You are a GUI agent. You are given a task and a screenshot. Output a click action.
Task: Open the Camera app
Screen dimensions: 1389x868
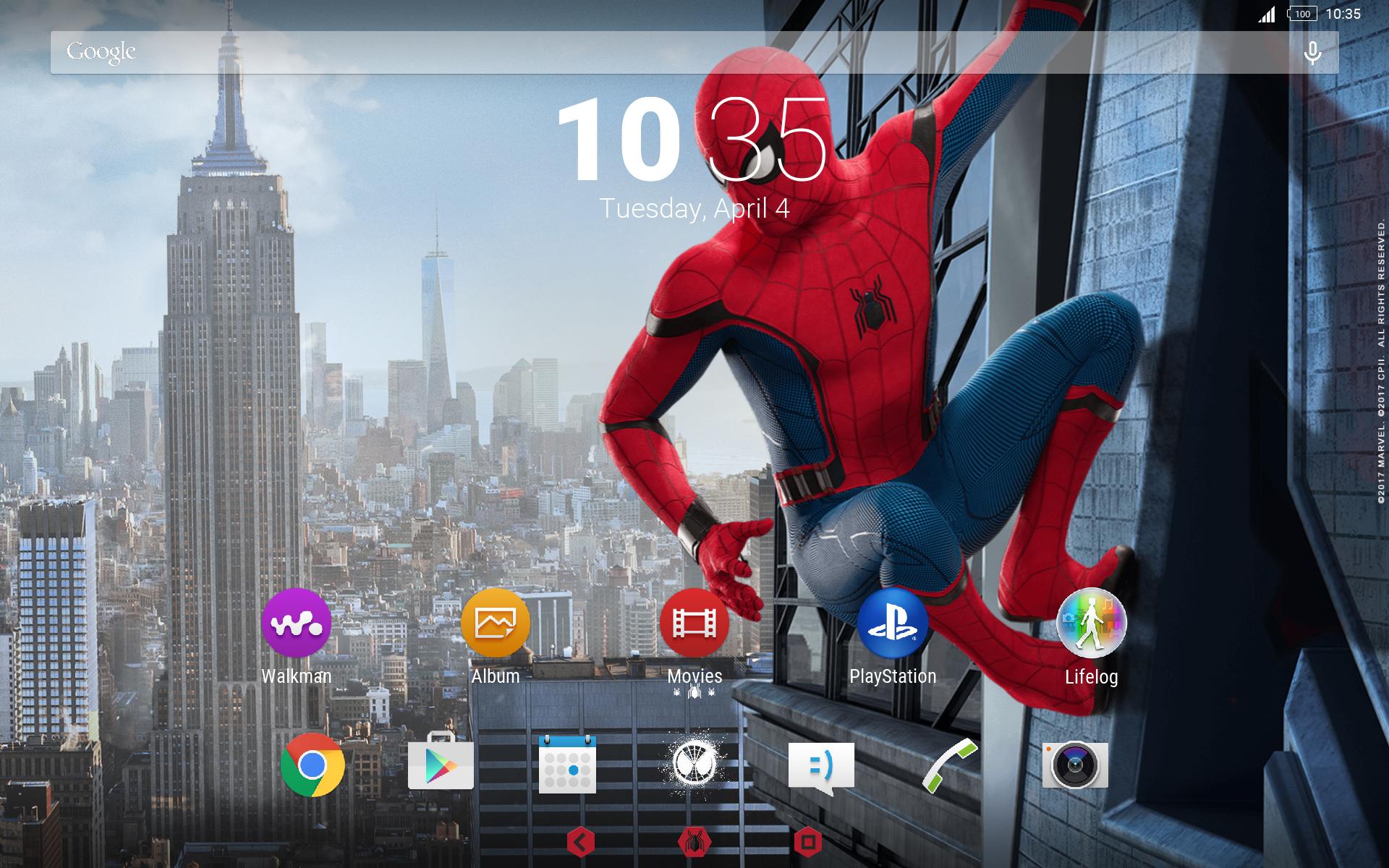1075,765
